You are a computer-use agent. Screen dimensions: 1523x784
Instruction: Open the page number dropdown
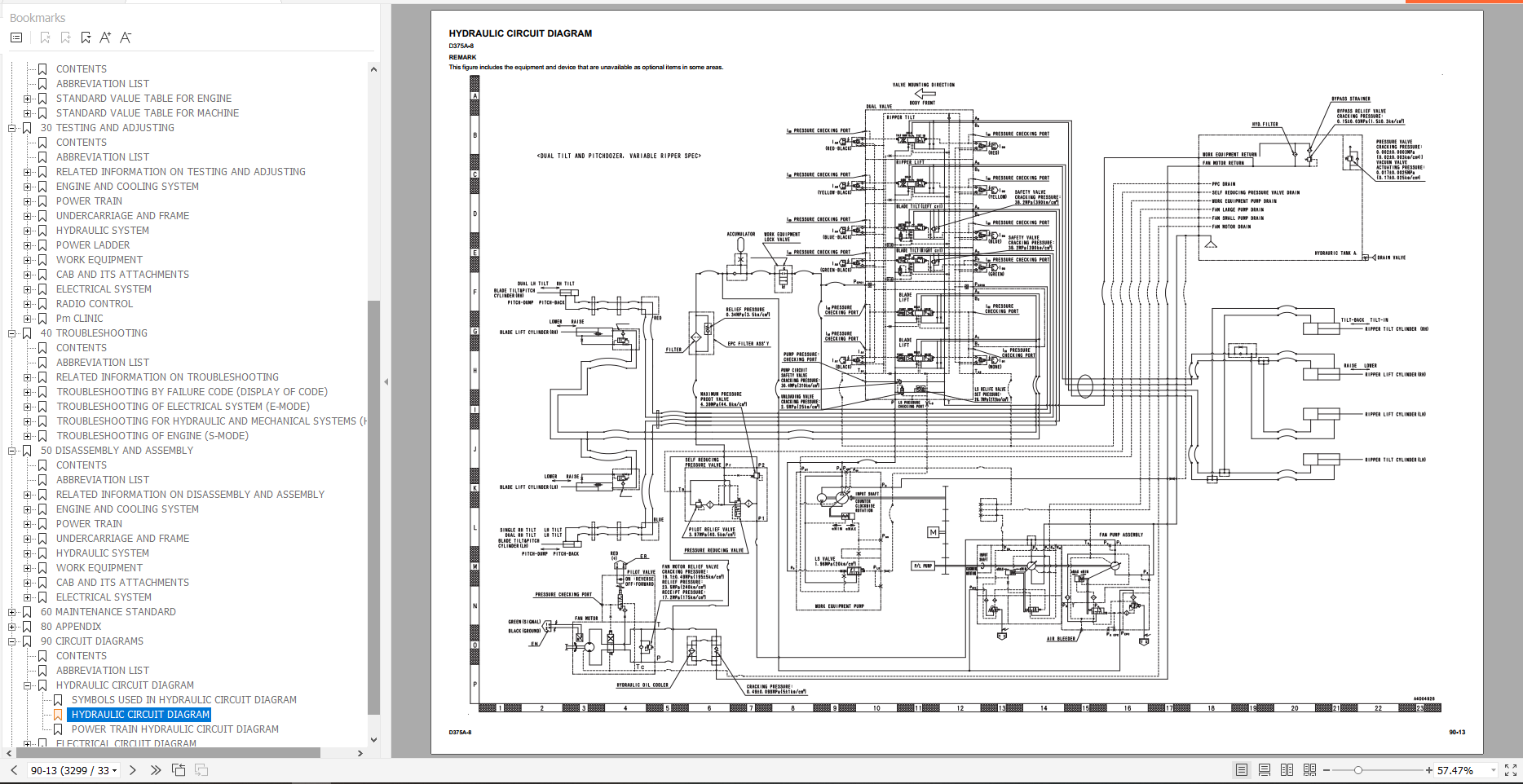114,770
